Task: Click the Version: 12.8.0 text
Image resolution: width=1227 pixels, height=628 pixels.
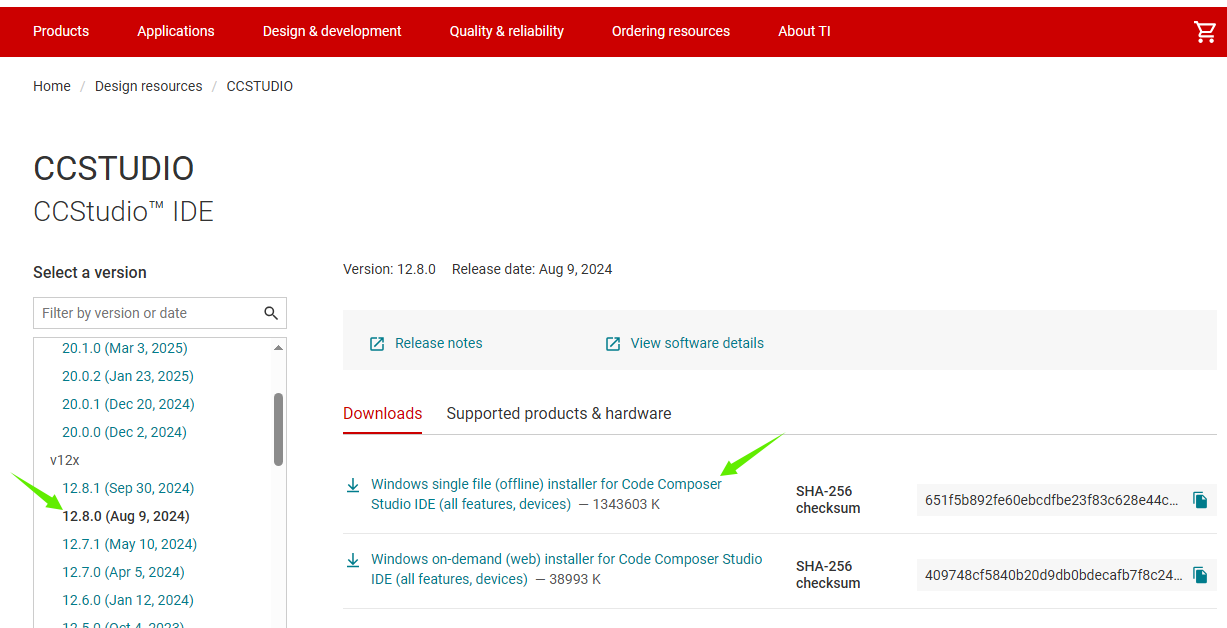Action: point(389,269)
